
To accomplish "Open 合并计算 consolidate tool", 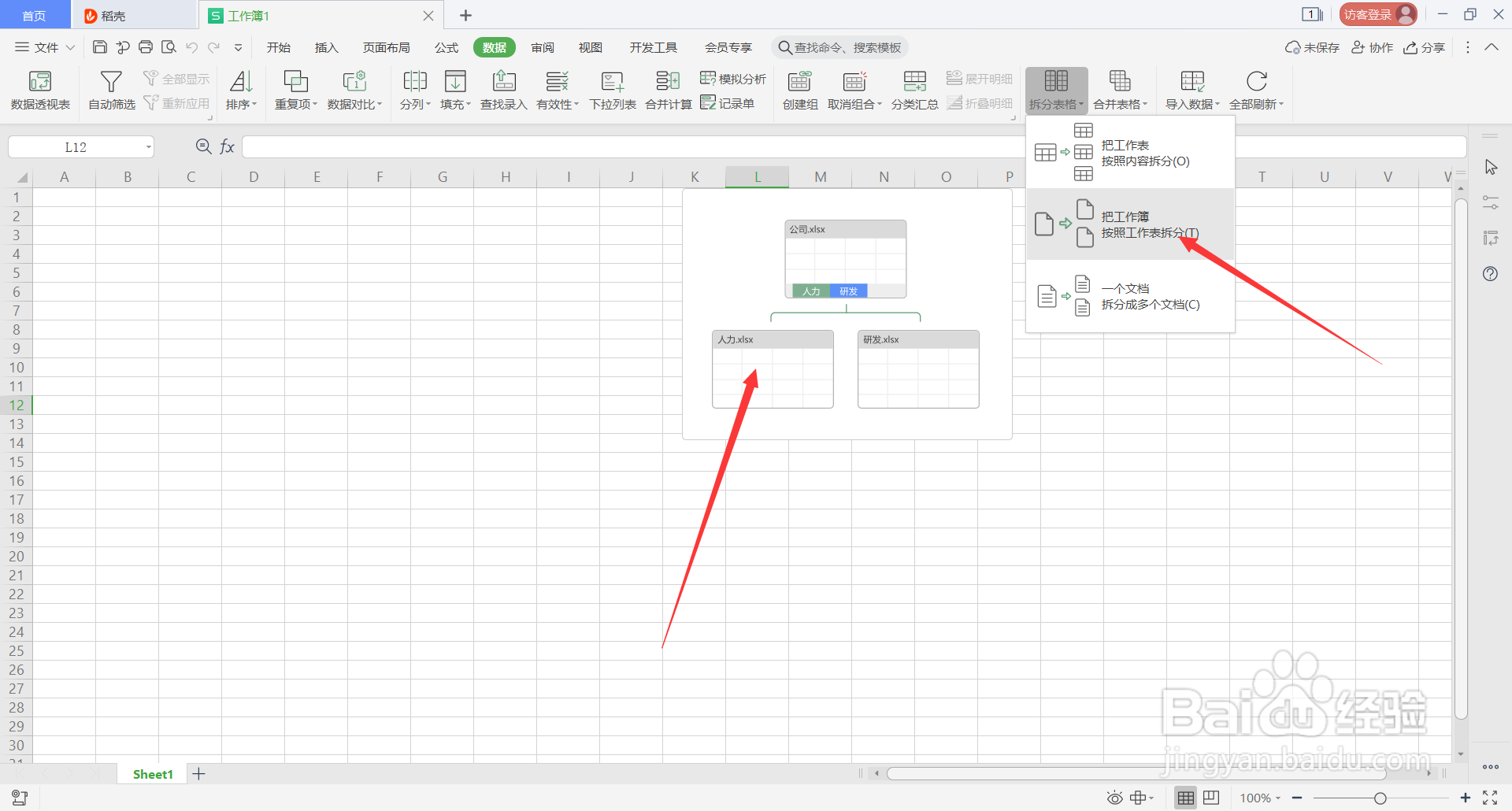I will [x=668, y=91].
